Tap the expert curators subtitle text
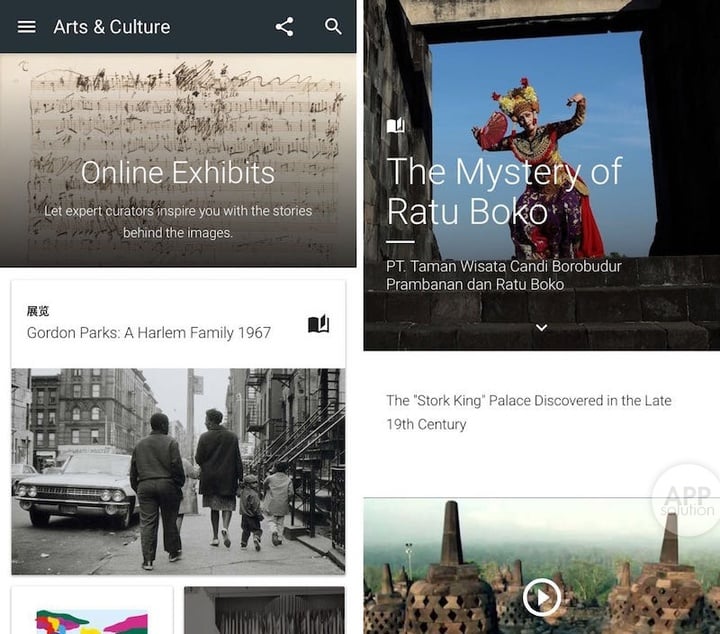 (178, 221)
